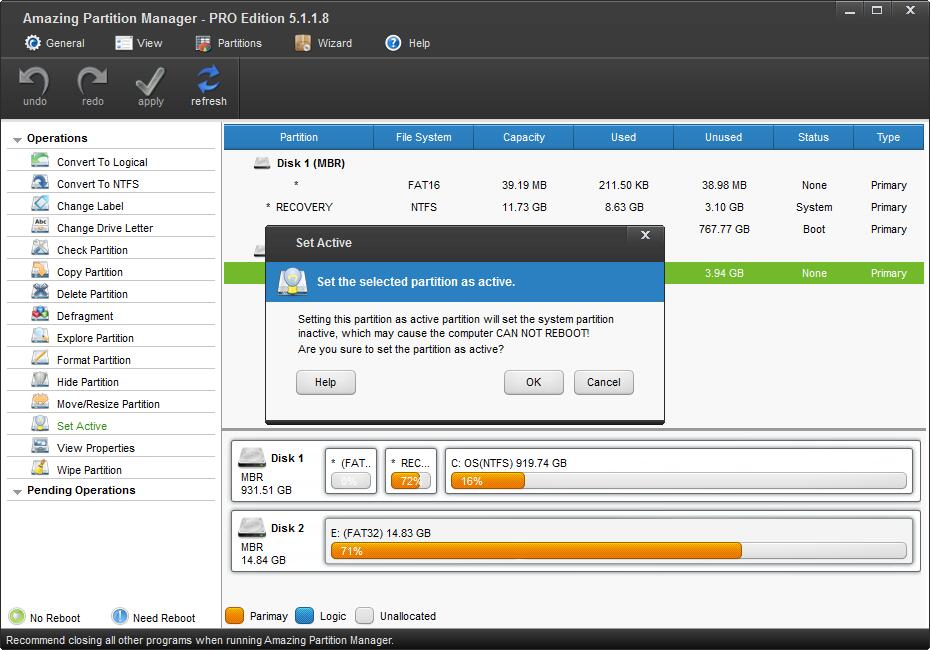
Task: Collapse the Operations section
Action: pos(17,139)
